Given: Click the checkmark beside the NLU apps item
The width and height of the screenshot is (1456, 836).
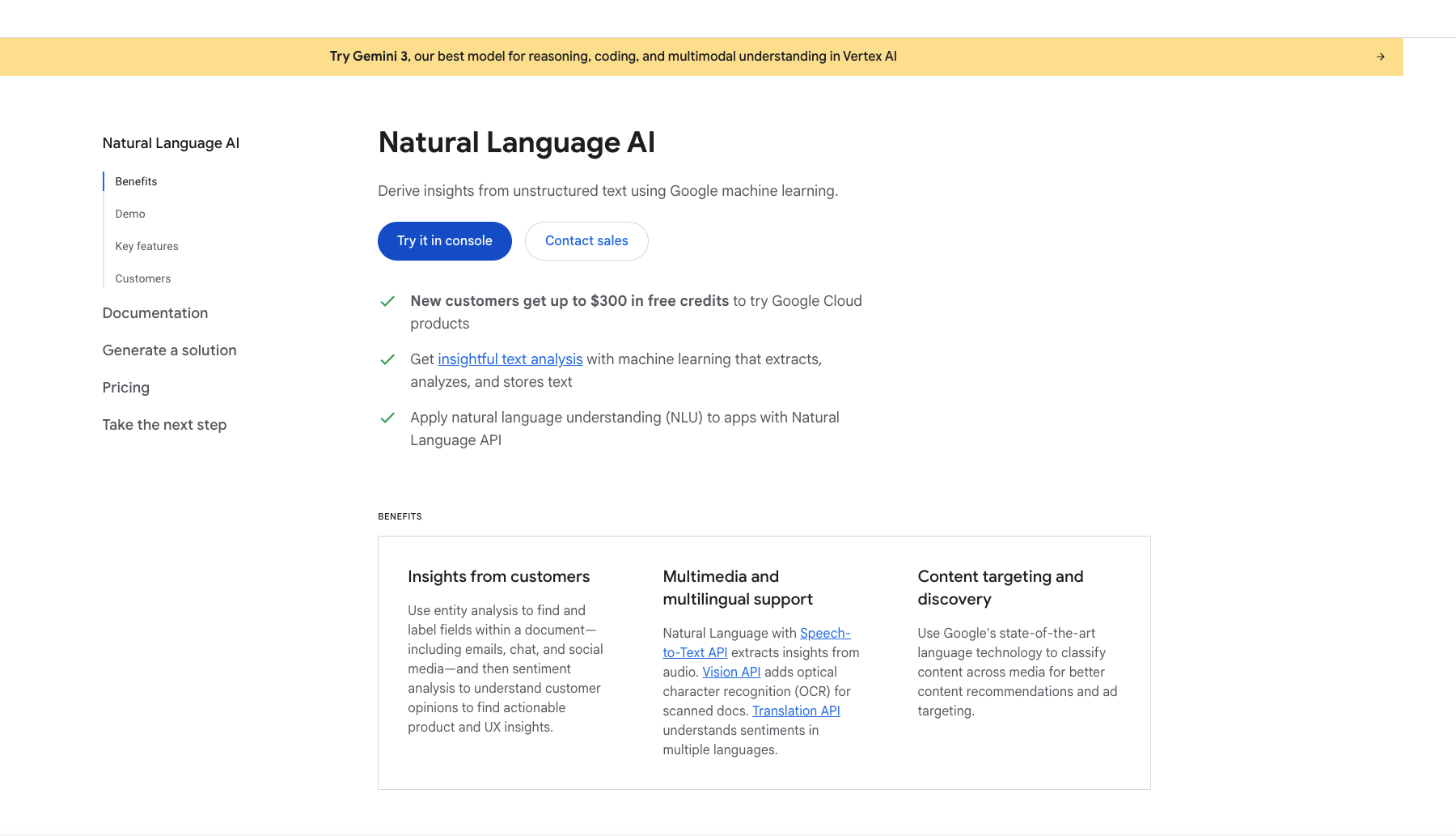Looking at the screenshot, I should tap(387, 418).
